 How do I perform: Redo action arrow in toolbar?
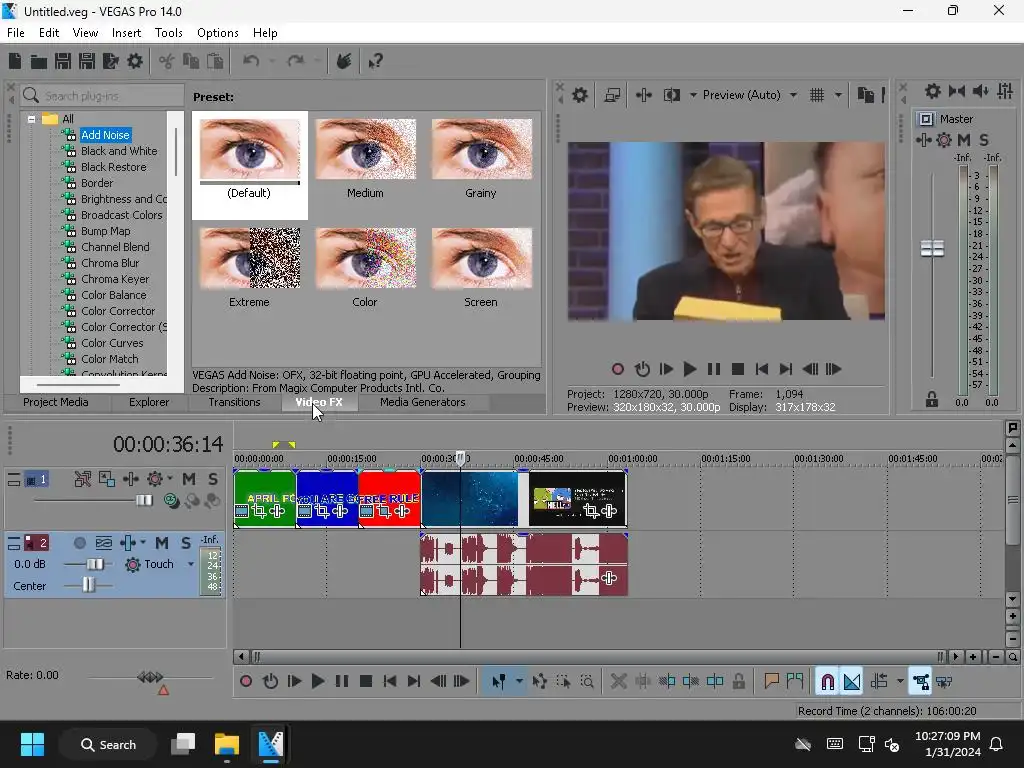296,61
